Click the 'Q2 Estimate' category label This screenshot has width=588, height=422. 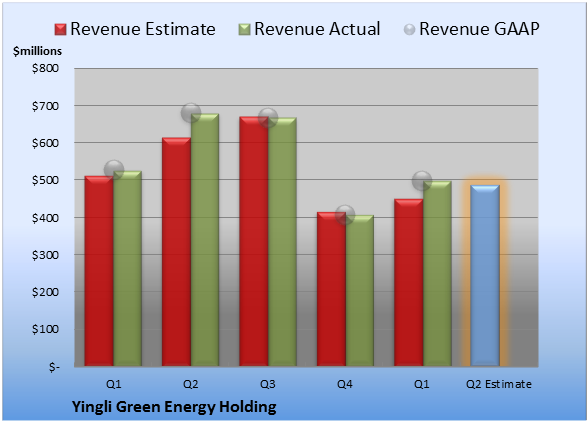click(x=499, y=384)
